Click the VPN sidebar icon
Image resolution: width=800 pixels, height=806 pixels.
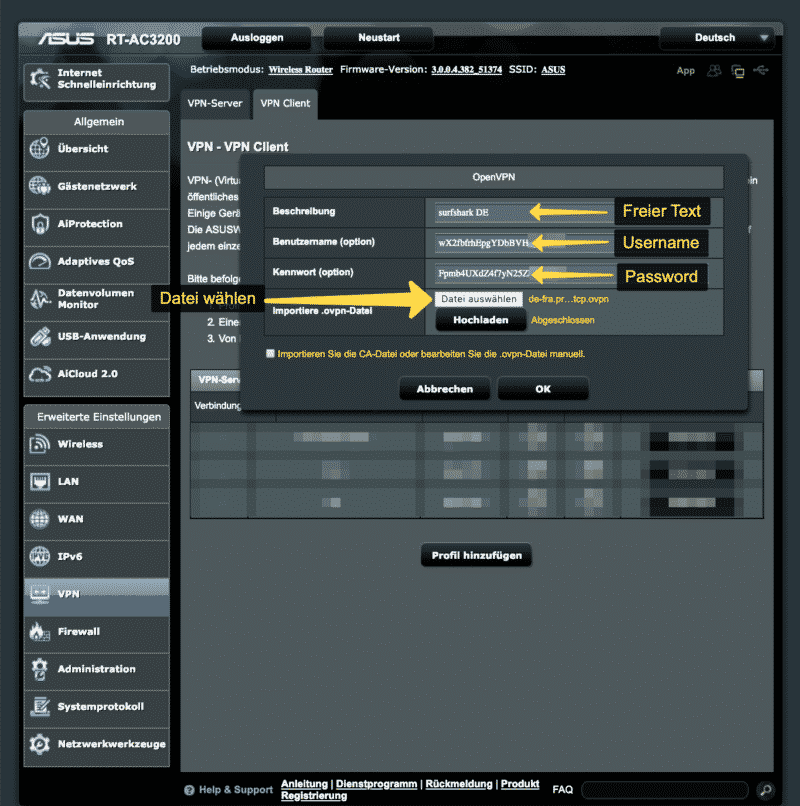point(40,594)
